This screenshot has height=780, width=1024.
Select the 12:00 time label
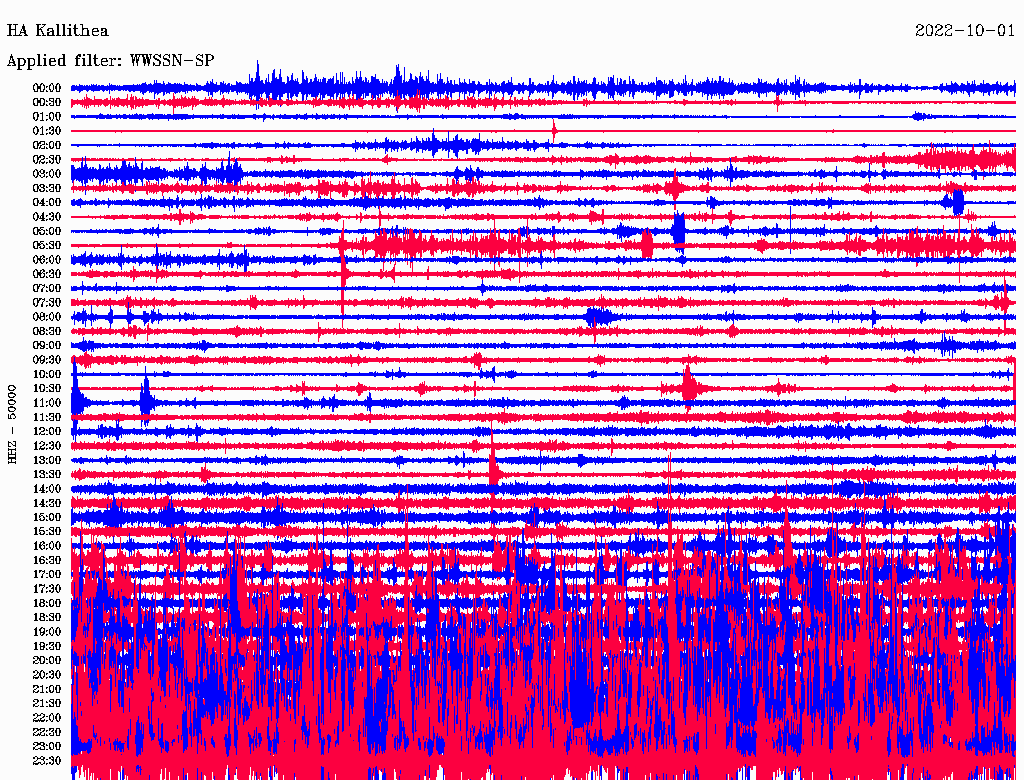pos(47,431)
